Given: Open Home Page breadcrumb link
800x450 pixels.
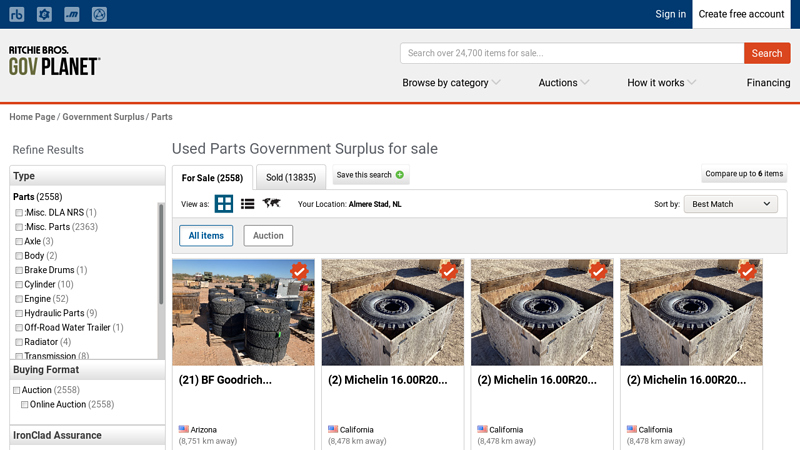Looking at the screenshot, I should pos(32,117).
